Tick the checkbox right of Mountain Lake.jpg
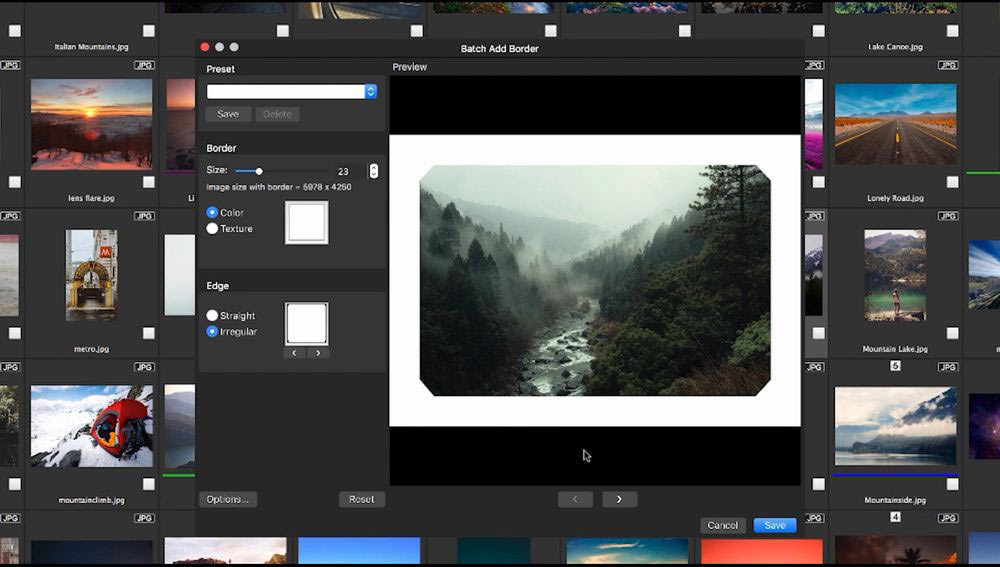The image size is (1000, 567). [x=953, y=334]
